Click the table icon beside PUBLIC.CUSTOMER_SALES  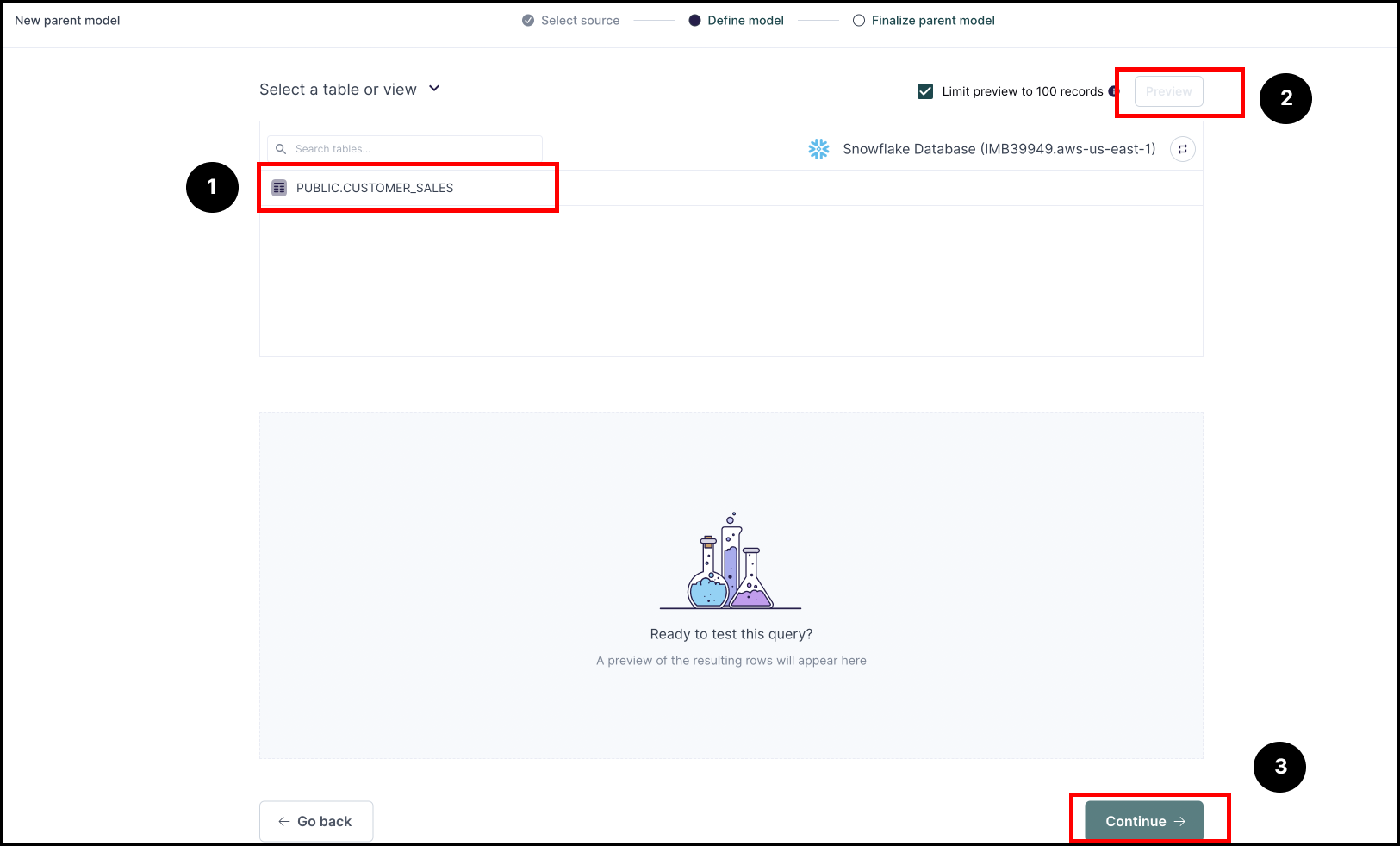[x=278, y=187]
